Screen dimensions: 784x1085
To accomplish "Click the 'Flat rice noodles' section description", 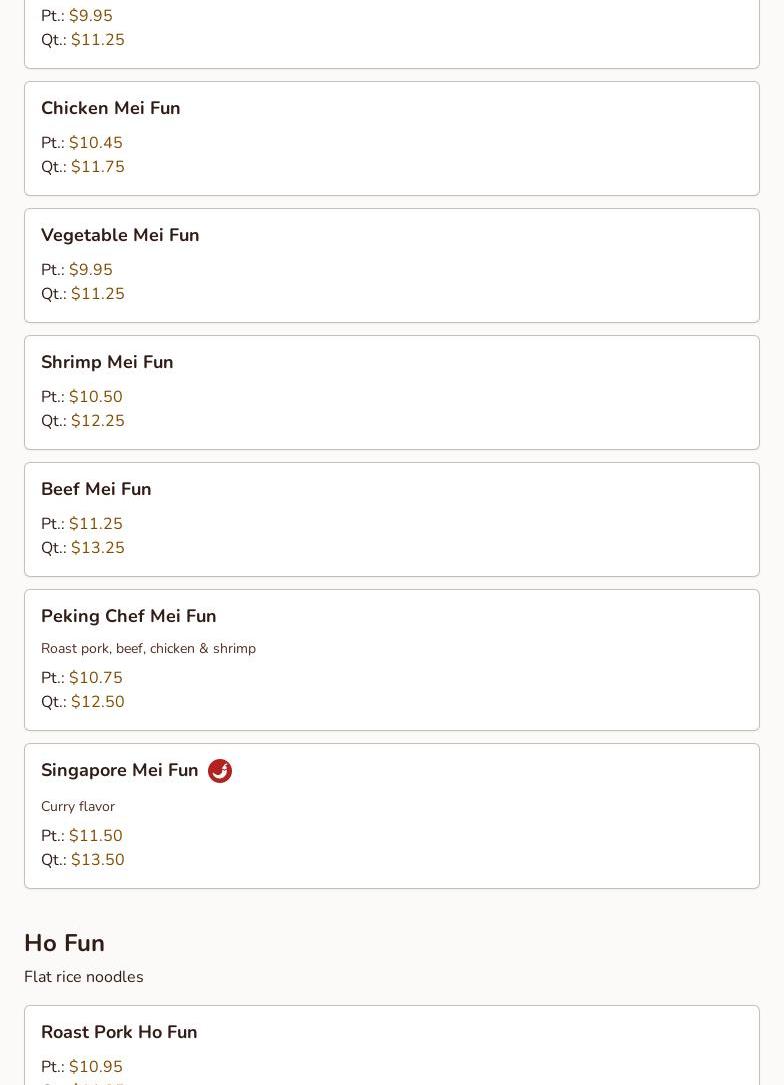I will tap(84, 977).
